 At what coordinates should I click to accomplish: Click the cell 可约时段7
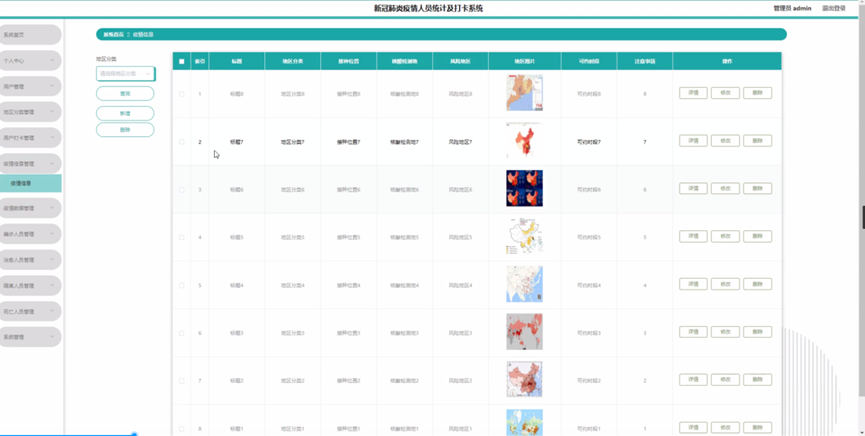[x=589, y=142]
